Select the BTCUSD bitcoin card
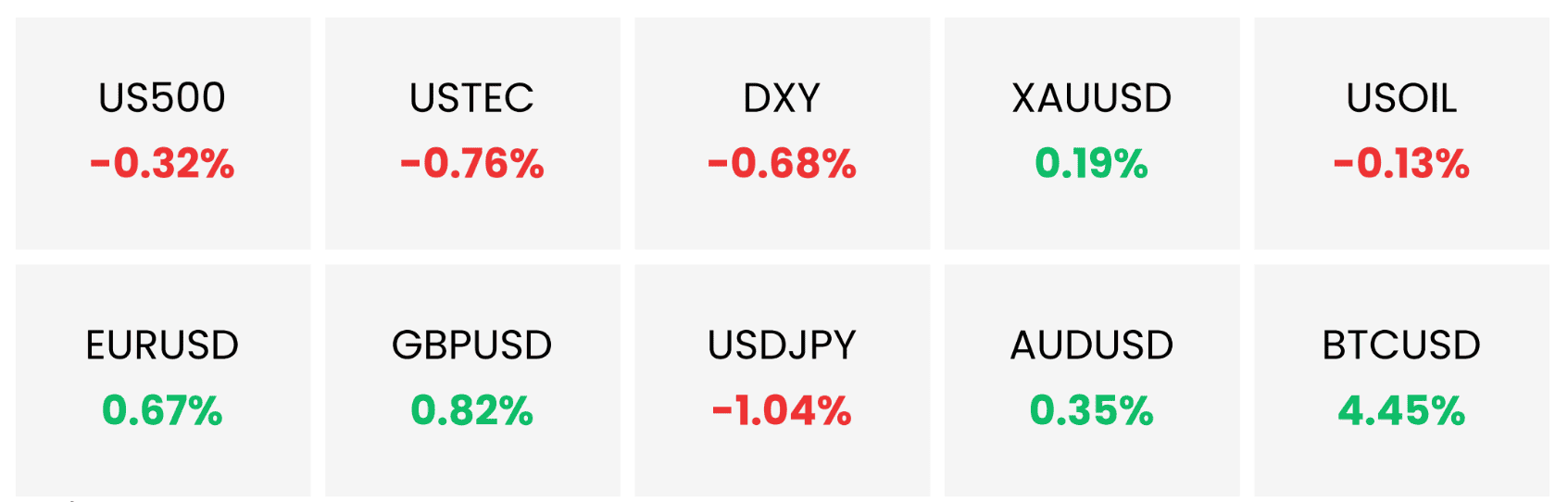This screenshot has width=1568, height=502. point(1401,381)
